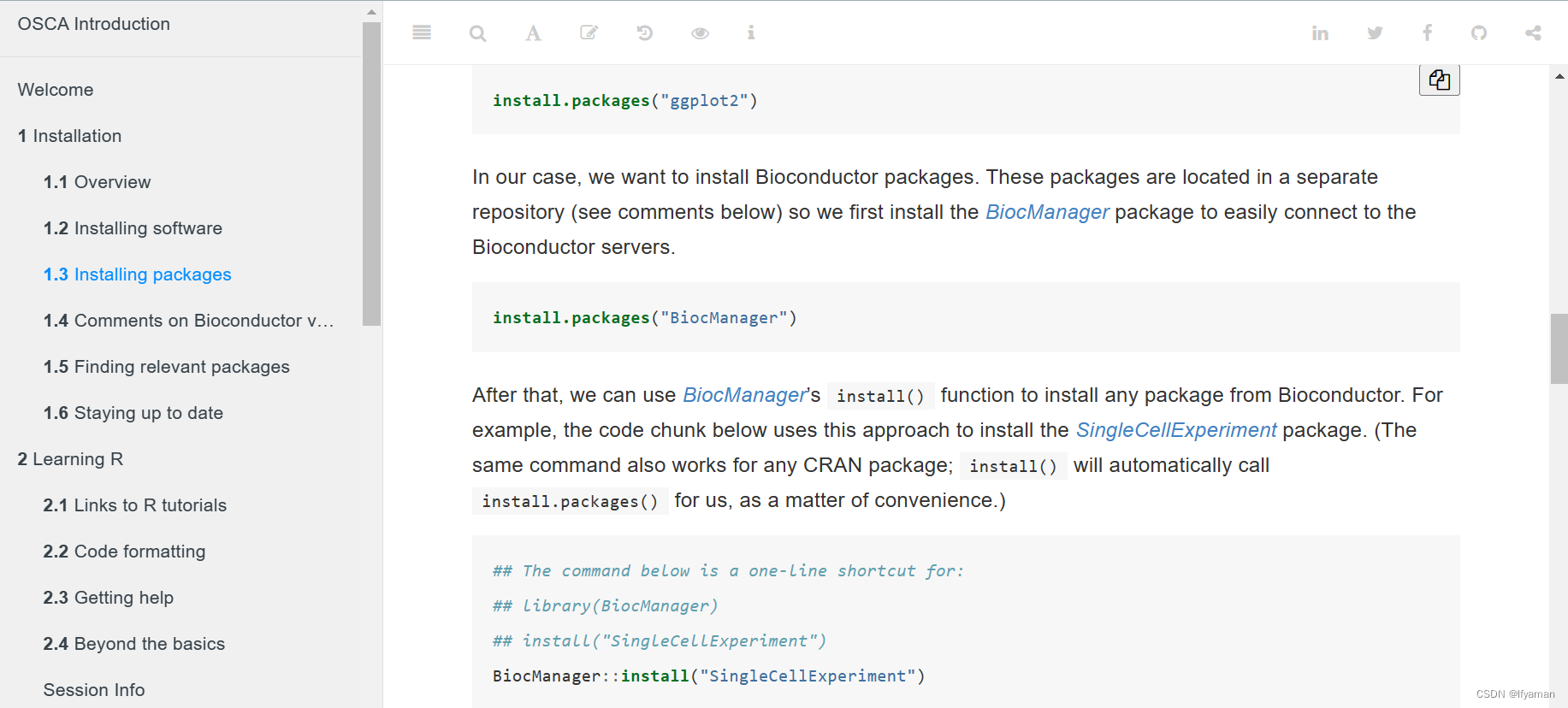The height and width of the screenshot is (708, 1568).
Task: Select 1.2 Installing software in sidebar
Action: pos(133,228)
